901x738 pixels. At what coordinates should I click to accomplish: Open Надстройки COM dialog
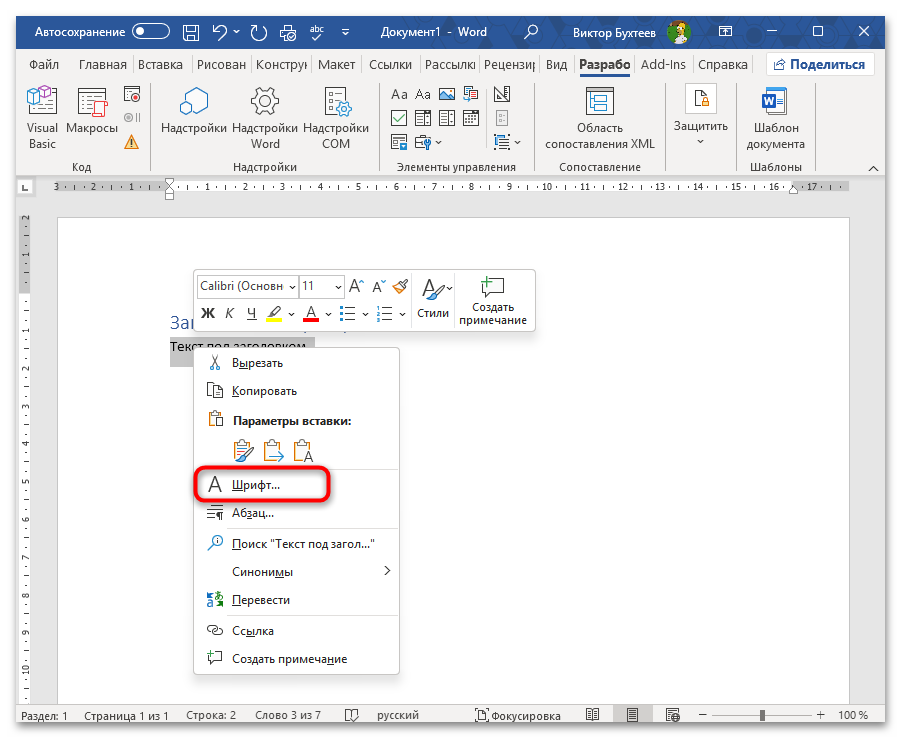pyautogui.click(x=335, y=117)
